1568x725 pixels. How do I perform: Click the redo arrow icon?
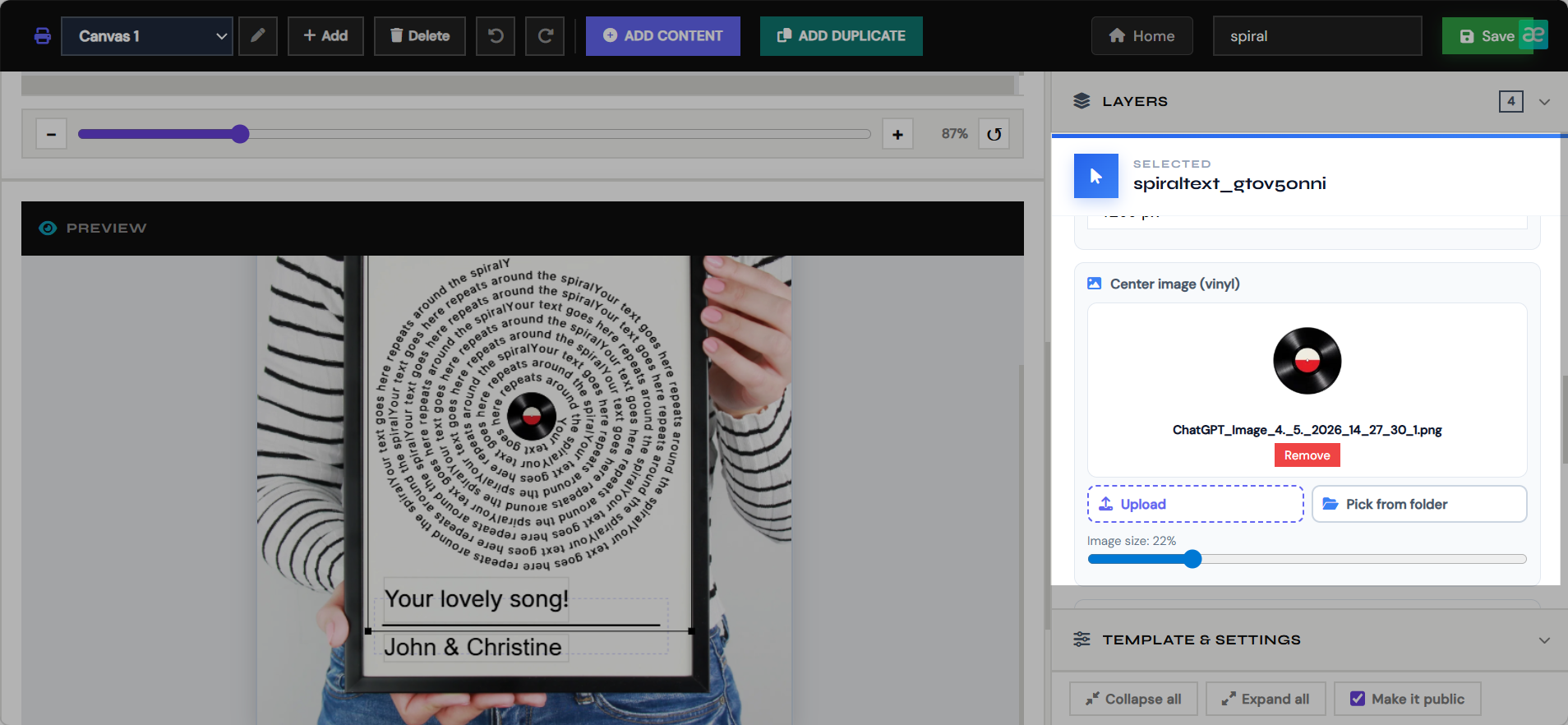click(545, 36)
